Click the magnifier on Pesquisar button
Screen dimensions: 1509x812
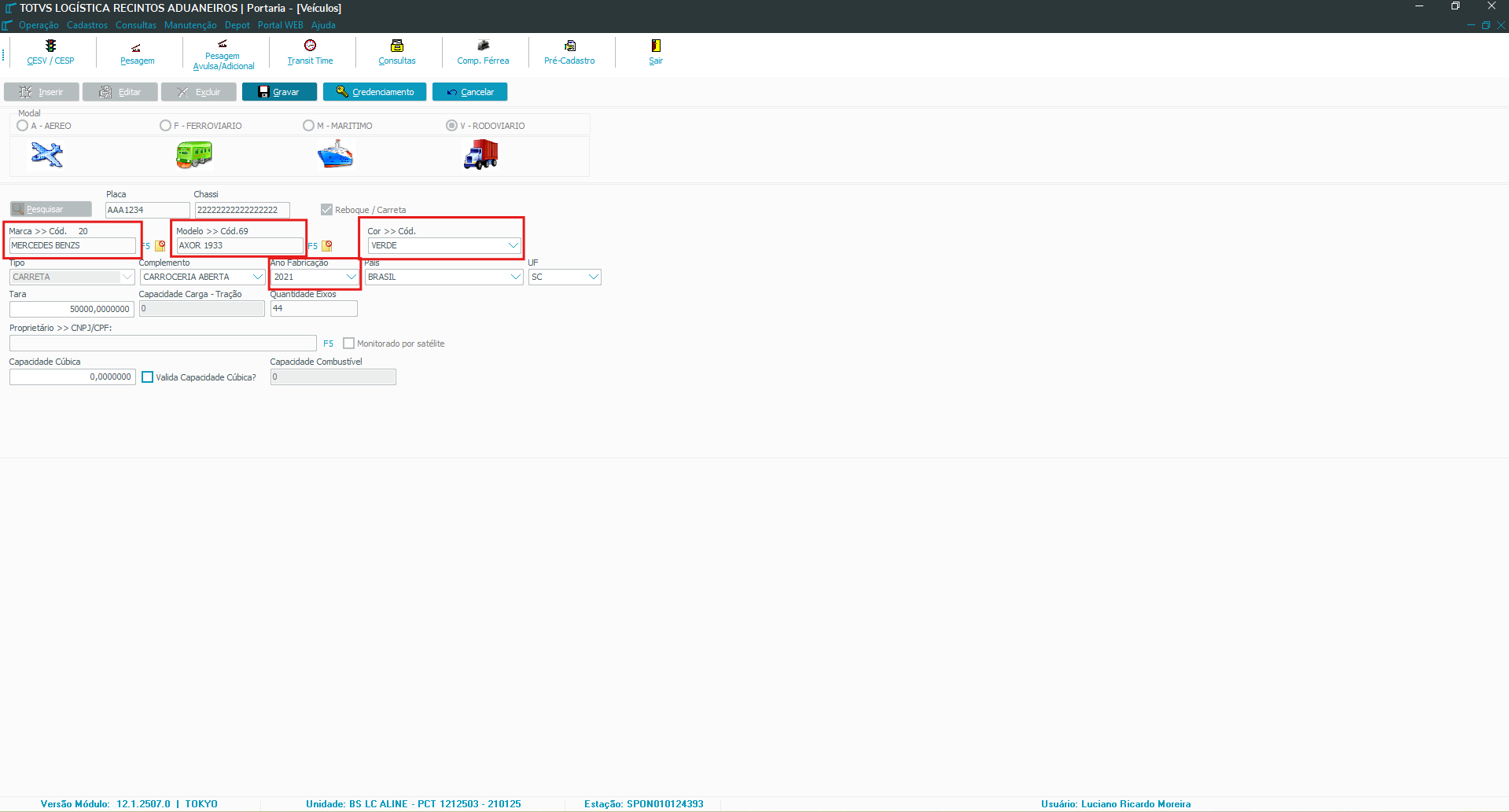point(17,209)
